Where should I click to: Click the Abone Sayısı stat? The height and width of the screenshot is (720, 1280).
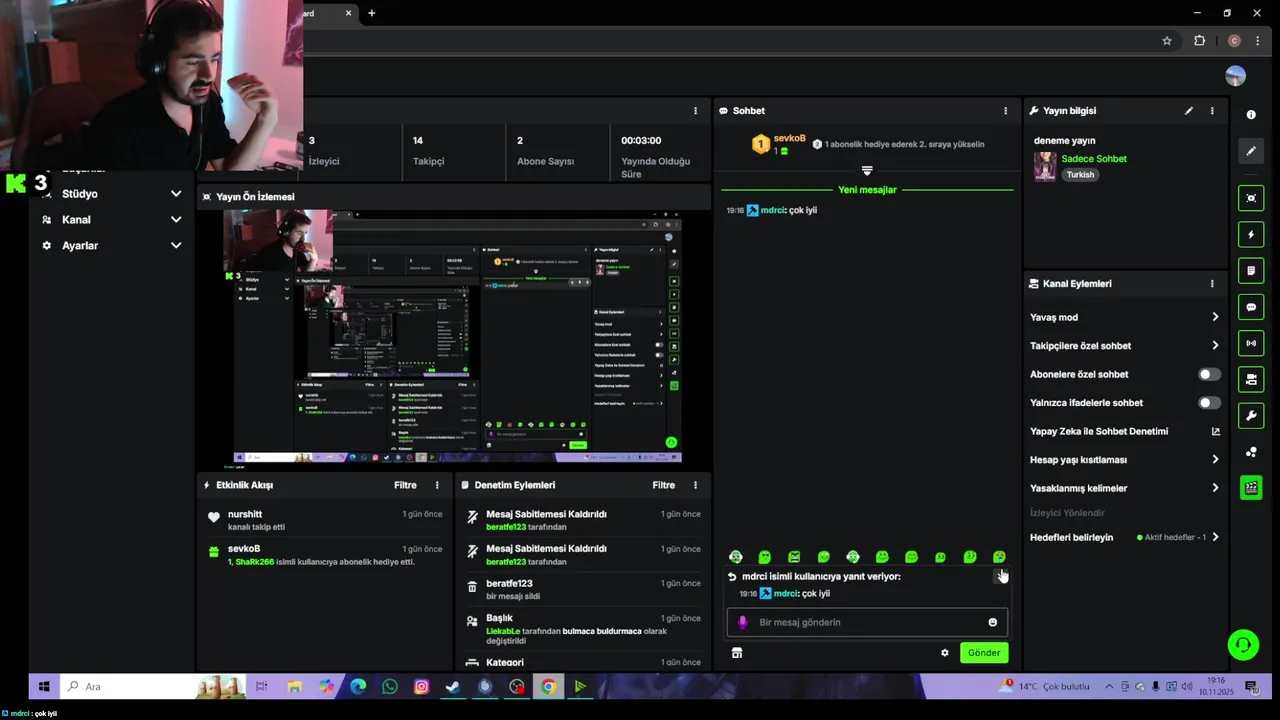click(558, 150)
